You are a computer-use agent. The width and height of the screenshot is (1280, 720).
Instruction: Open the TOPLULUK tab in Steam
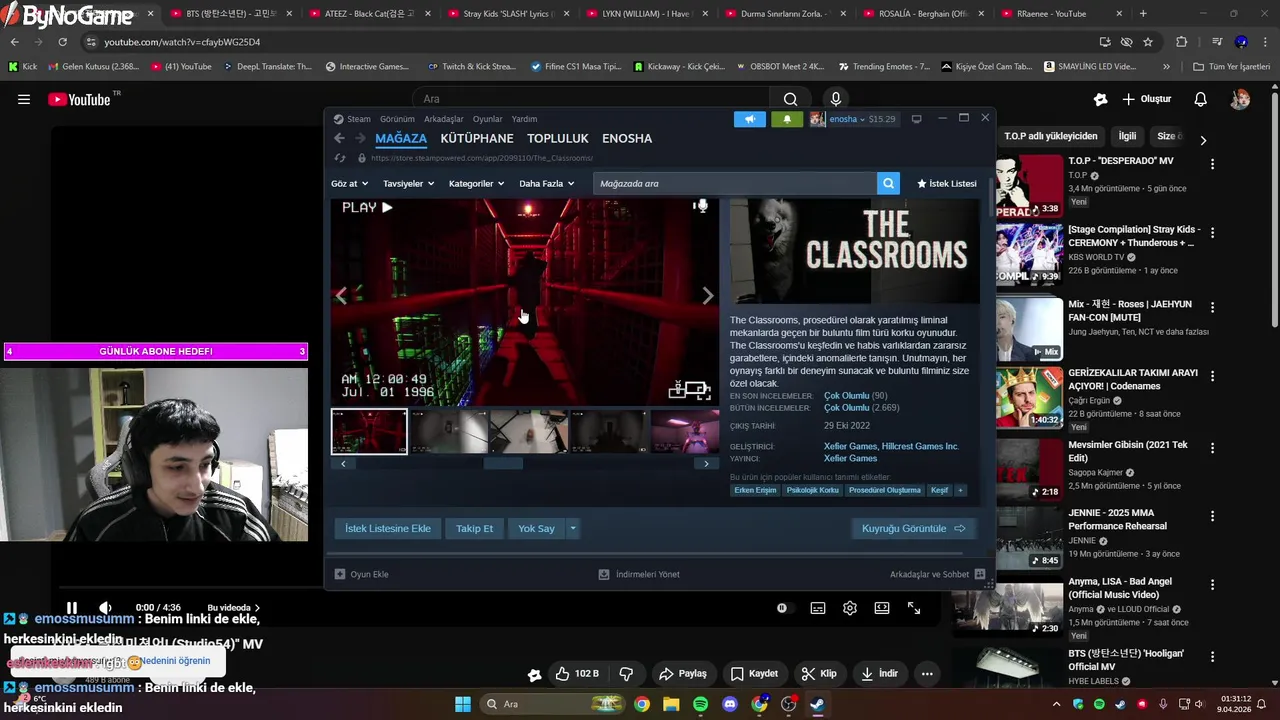[x=558, y=138]
